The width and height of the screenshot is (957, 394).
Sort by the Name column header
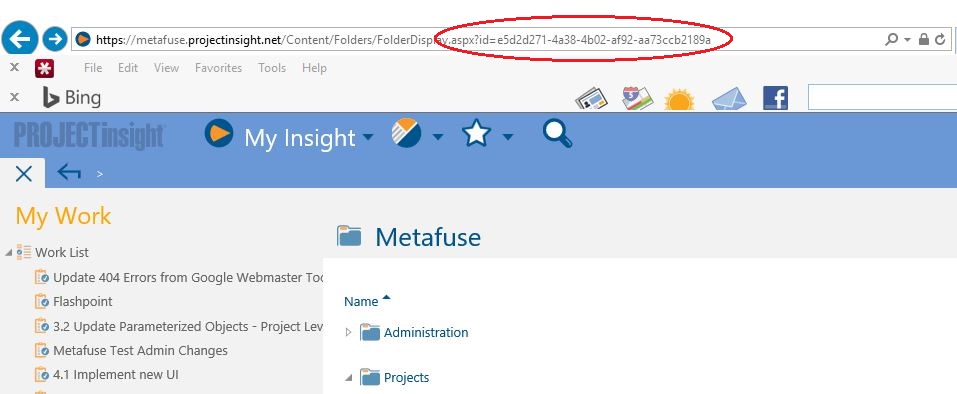click(x=361, y=301)
